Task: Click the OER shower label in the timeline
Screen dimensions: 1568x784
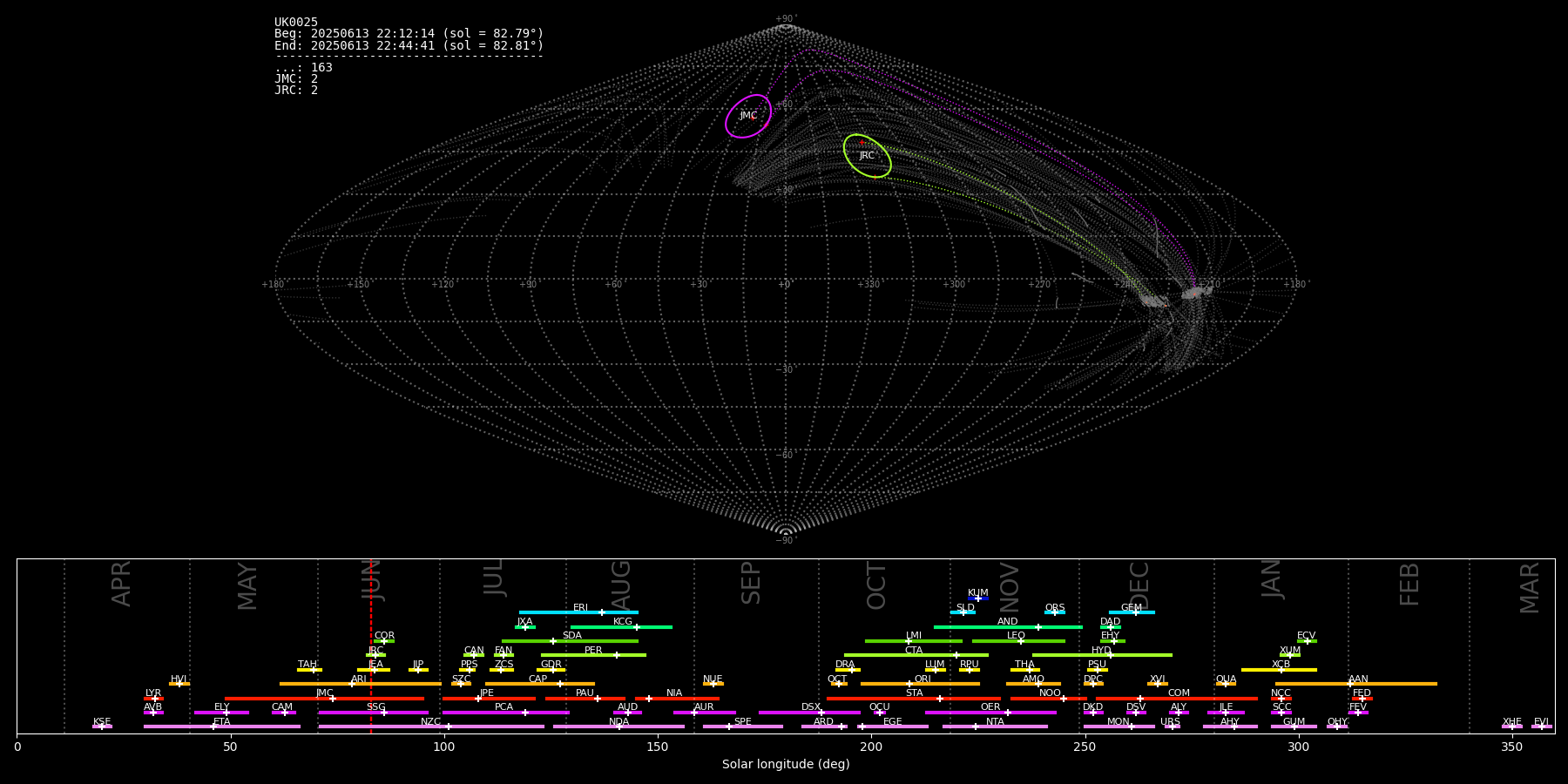Action: pyautogui.click(x=990, y=707)
